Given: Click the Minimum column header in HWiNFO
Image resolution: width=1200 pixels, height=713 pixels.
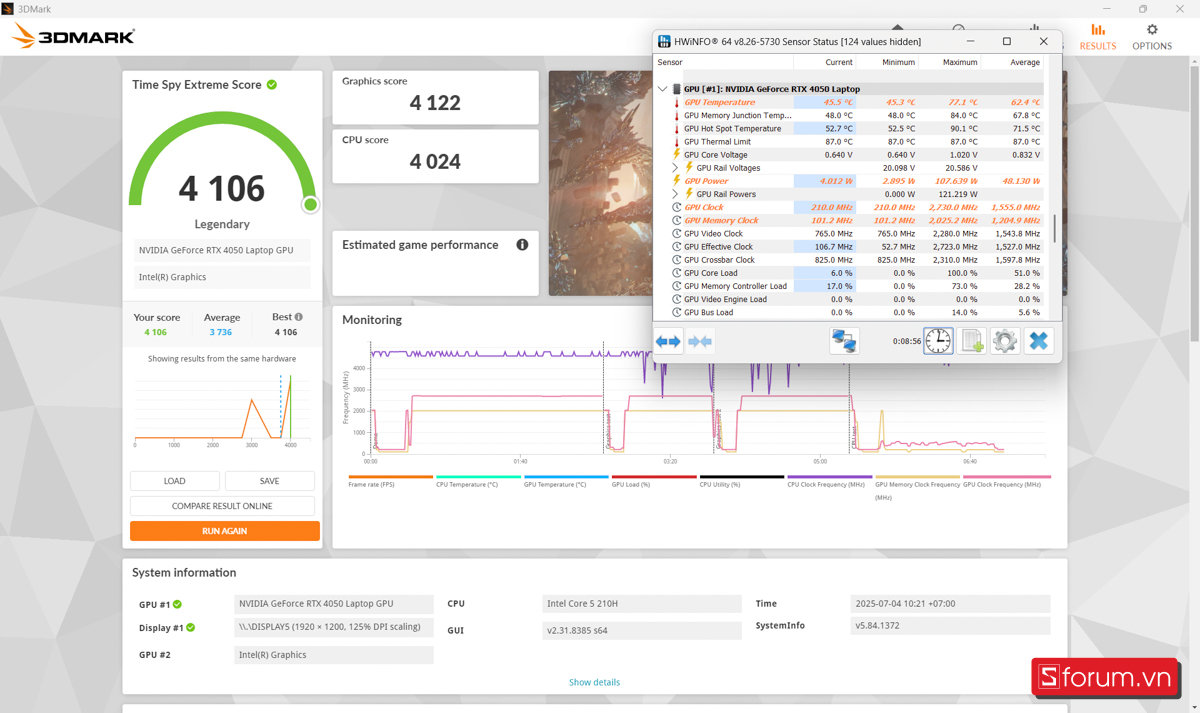Looking at the screenshot, I should pos(887,62).
